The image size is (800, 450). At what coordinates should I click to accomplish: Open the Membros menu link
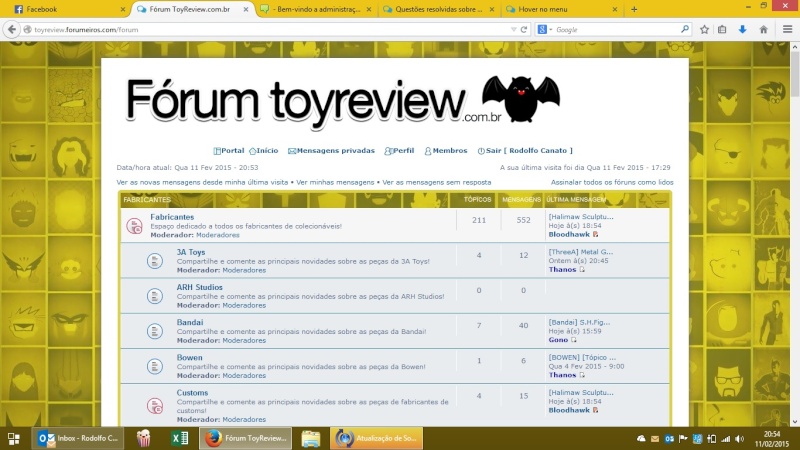point(446,151)
